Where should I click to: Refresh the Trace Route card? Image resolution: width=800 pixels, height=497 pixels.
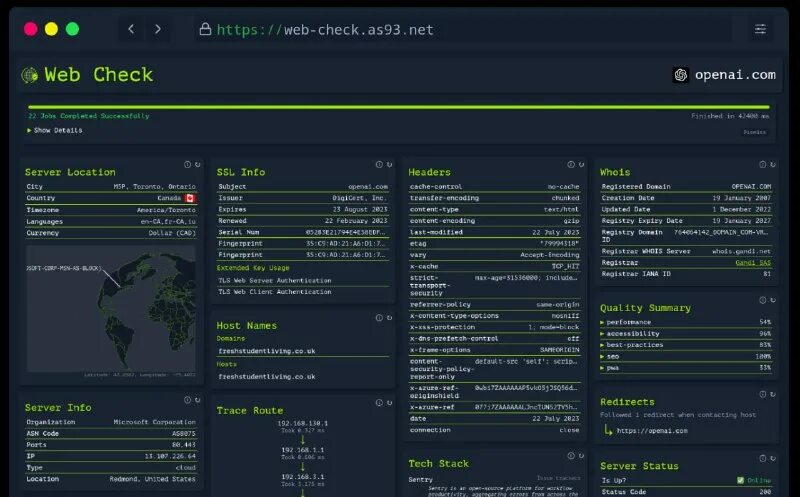point(390,403)
